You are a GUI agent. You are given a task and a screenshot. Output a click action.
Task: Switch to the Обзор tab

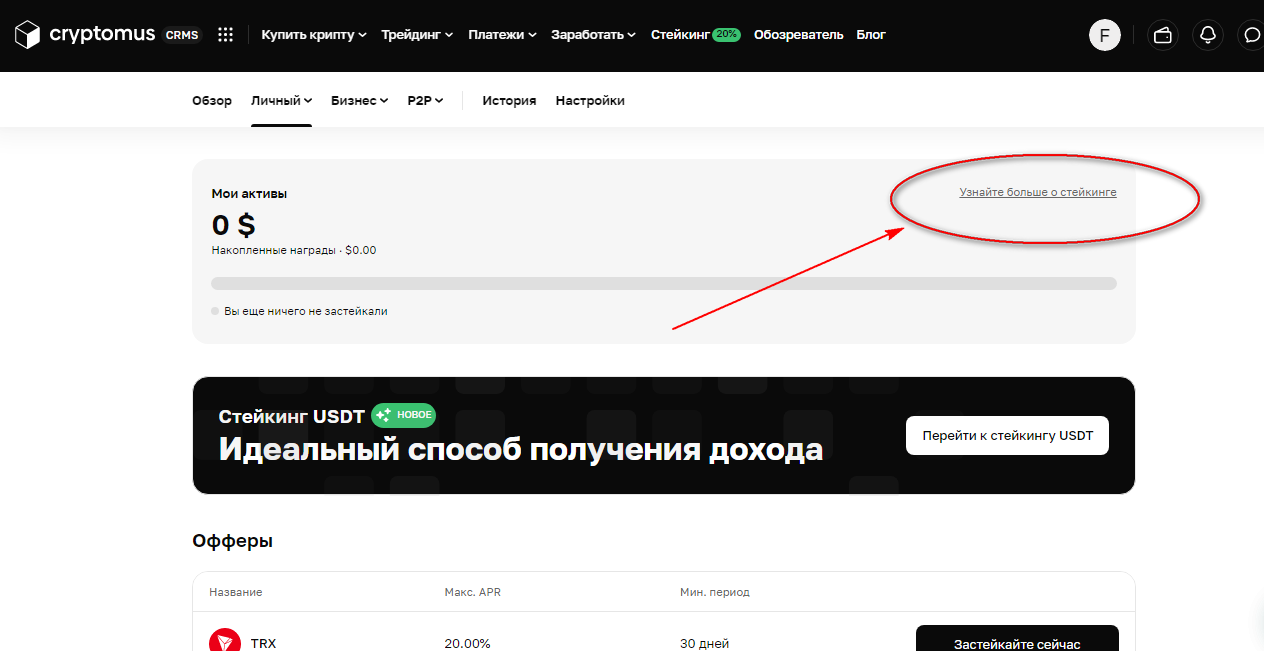pyautogui.click(x=212, y=101)
